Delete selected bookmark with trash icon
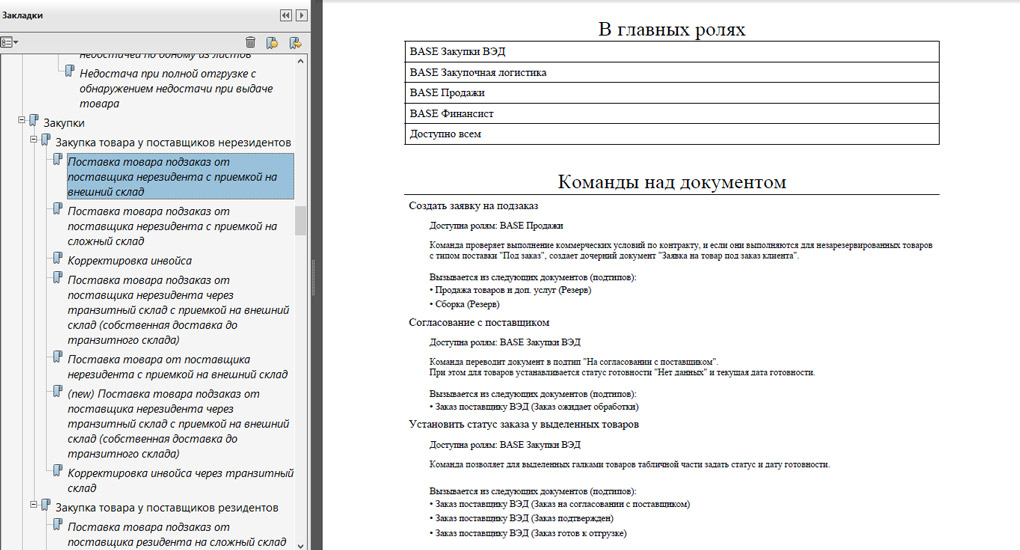The height and width of the screenshot is (550, 1020). (250, 42)
